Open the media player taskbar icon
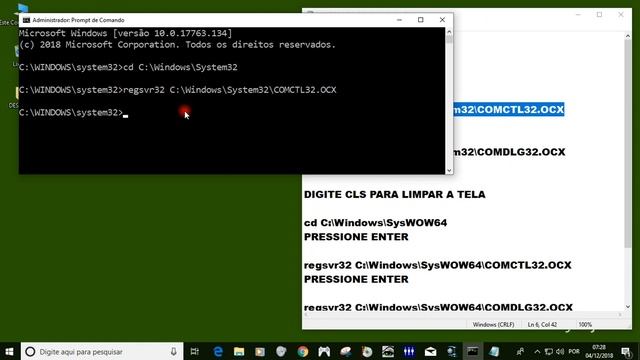 (x=260, y=351)
